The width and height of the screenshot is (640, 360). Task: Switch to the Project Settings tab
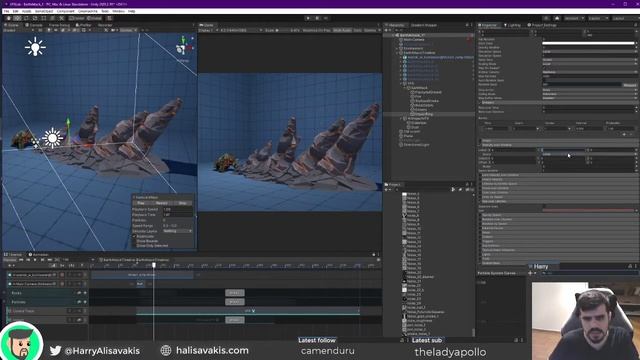542,25
